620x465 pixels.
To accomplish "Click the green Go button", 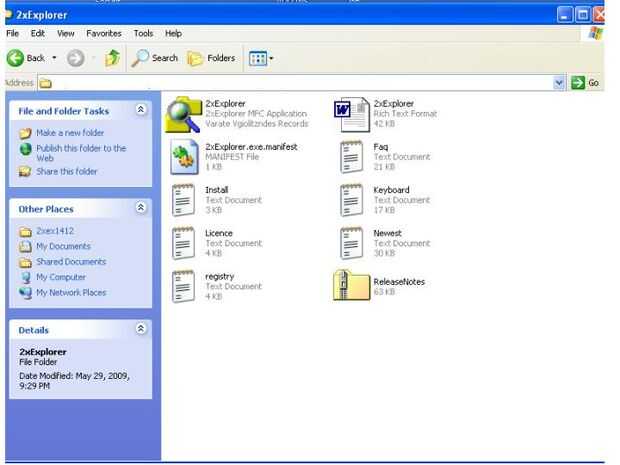I will pos(585,83).
